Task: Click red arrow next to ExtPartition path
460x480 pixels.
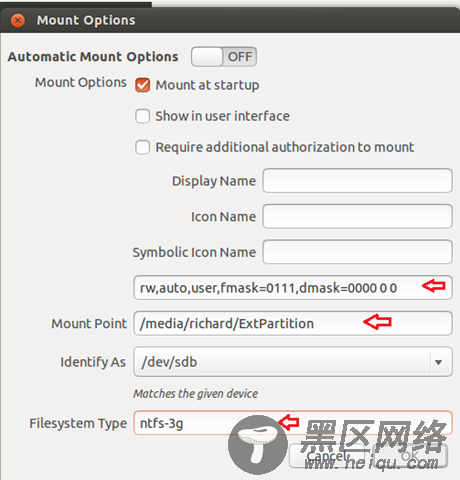Action: coord(377,322)
